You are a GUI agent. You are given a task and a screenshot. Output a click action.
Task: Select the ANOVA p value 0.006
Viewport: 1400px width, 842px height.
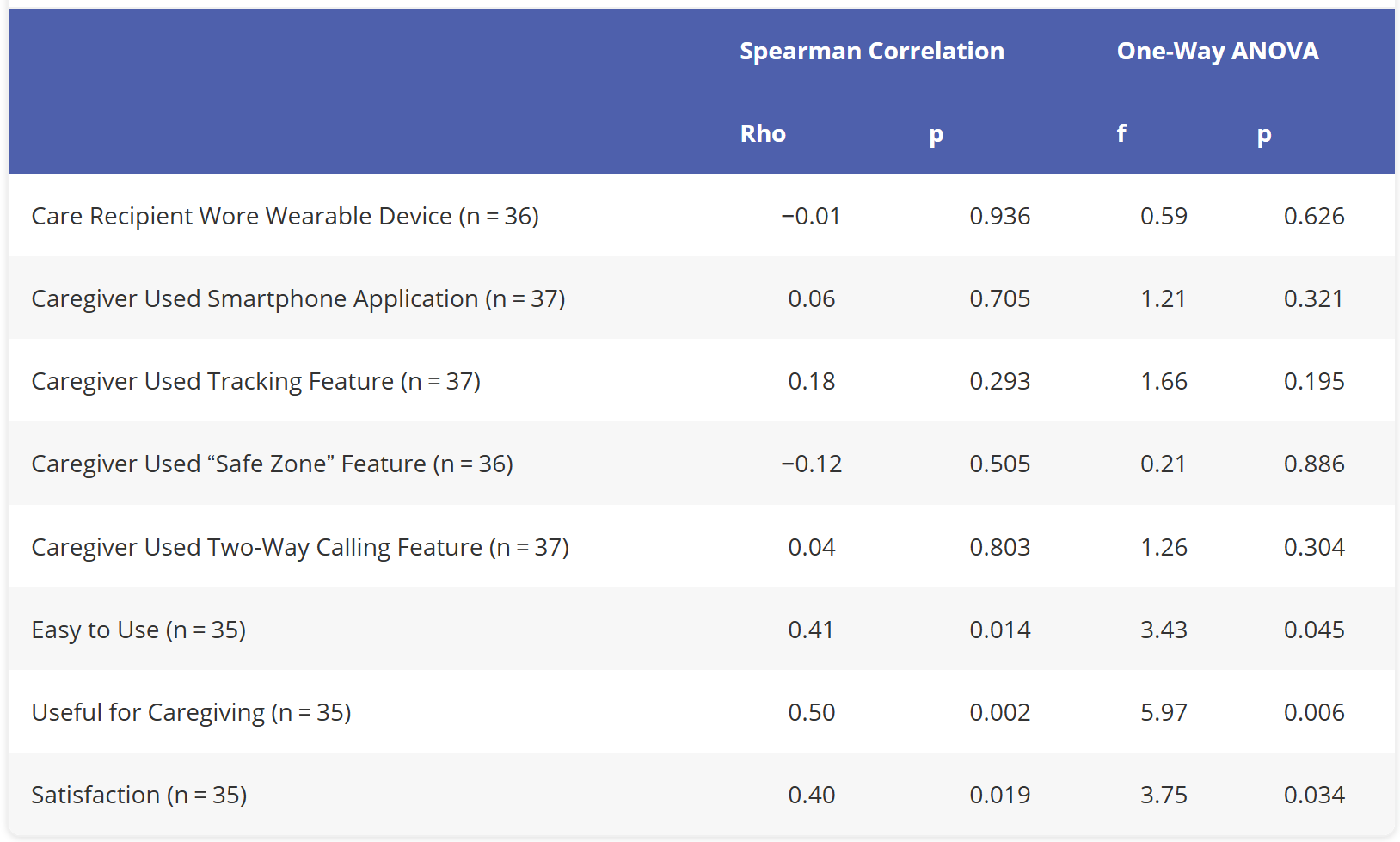(1314, 712)
